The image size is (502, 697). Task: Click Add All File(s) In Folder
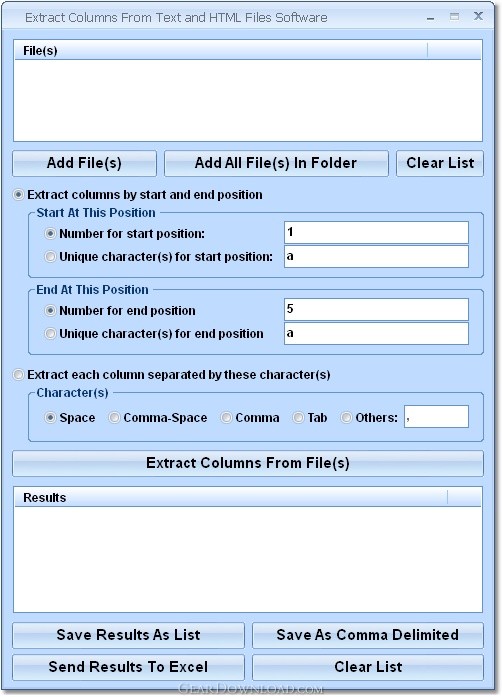tap(276, 163)
